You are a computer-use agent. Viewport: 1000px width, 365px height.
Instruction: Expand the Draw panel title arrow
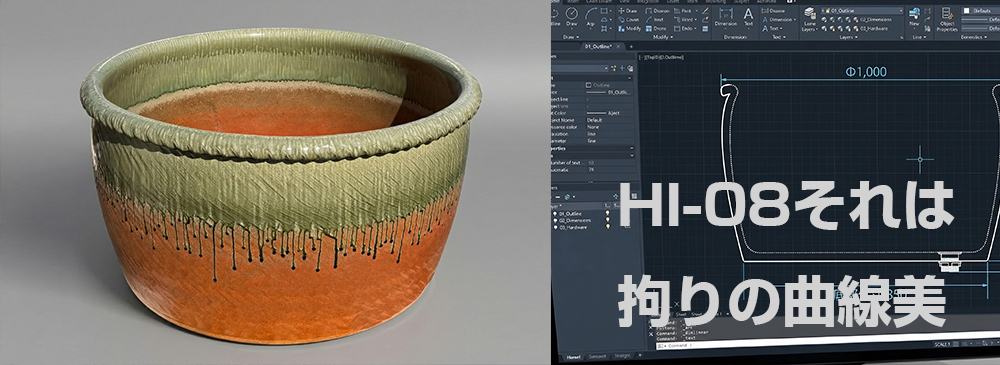click(x=578, y=37)
